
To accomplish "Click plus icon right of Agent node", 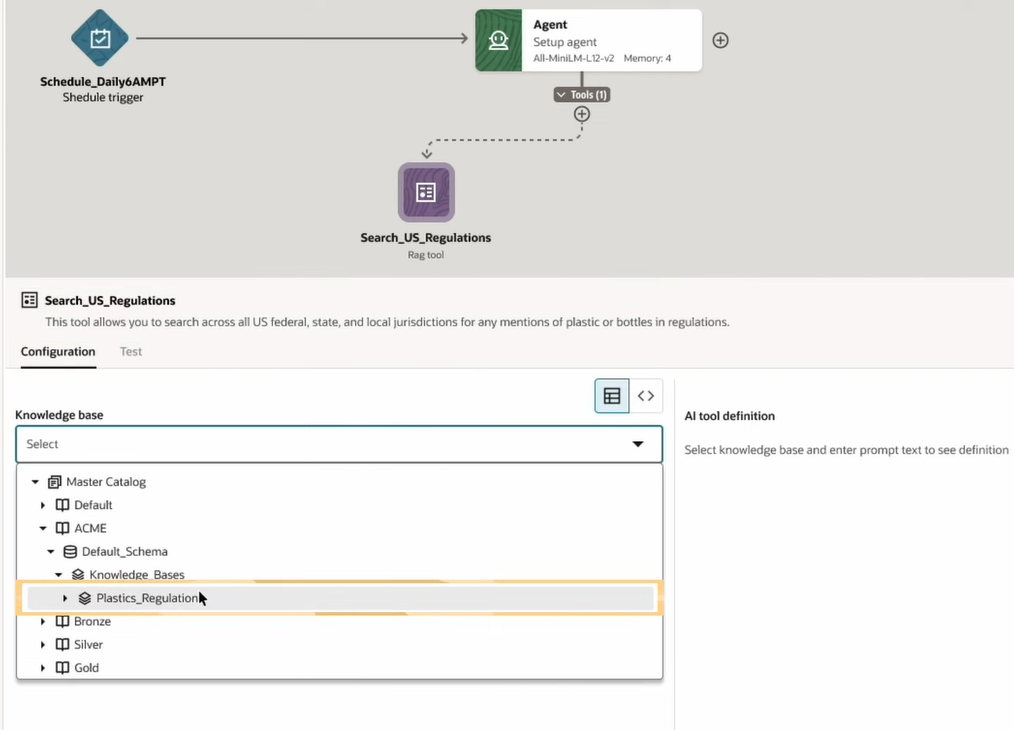I will [x=720, y=40].
